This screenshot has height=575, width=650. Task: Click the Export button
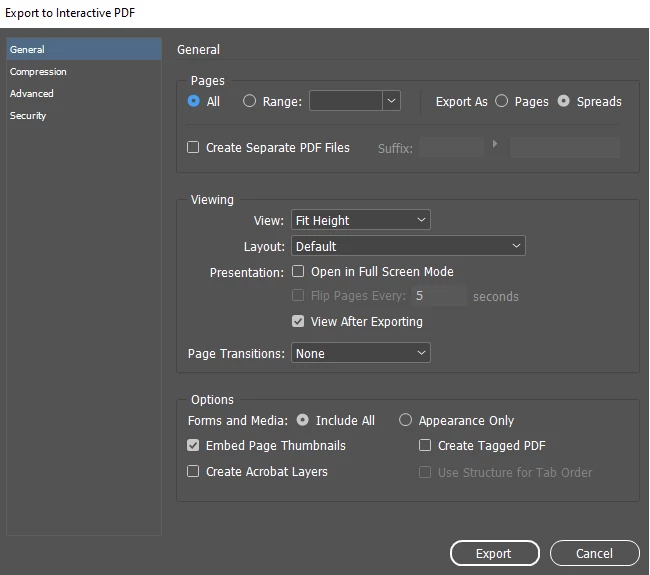coord(495,553)
